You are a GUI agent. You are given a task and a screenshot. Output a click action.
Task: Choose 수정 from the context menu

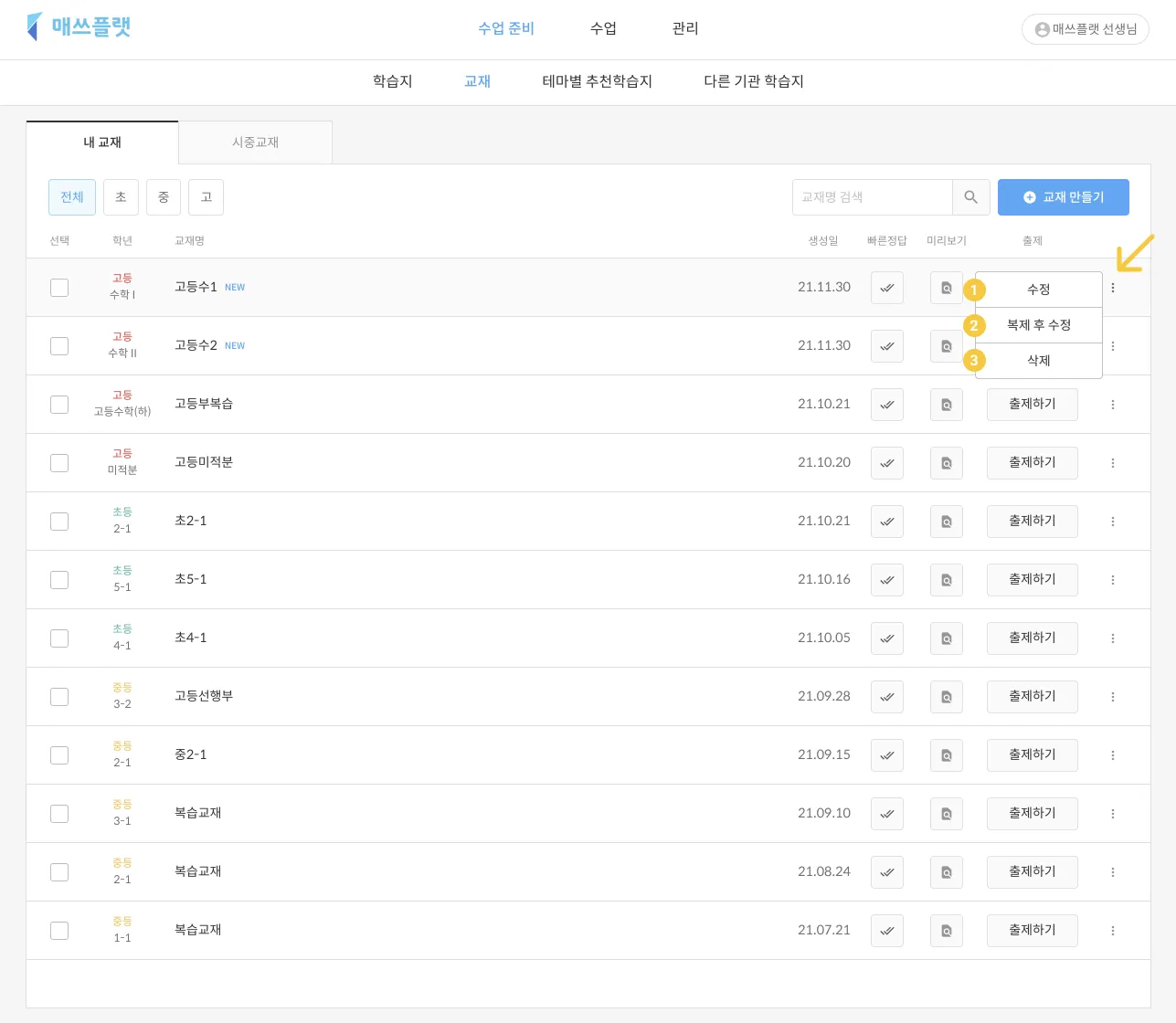pyautogui.click(x=1039, y=290)
